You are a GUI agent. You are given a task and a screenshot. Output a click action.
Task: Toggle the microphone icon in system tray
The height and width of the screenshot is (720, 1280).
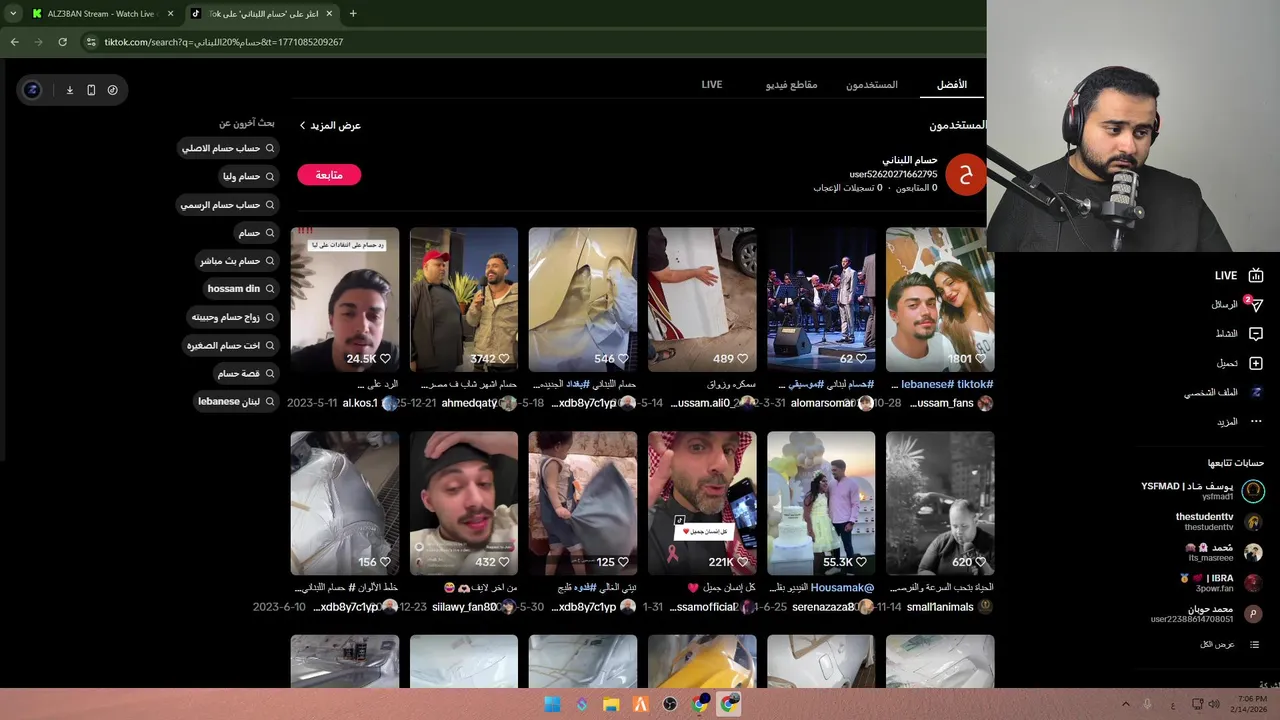tap(1147, 704)
